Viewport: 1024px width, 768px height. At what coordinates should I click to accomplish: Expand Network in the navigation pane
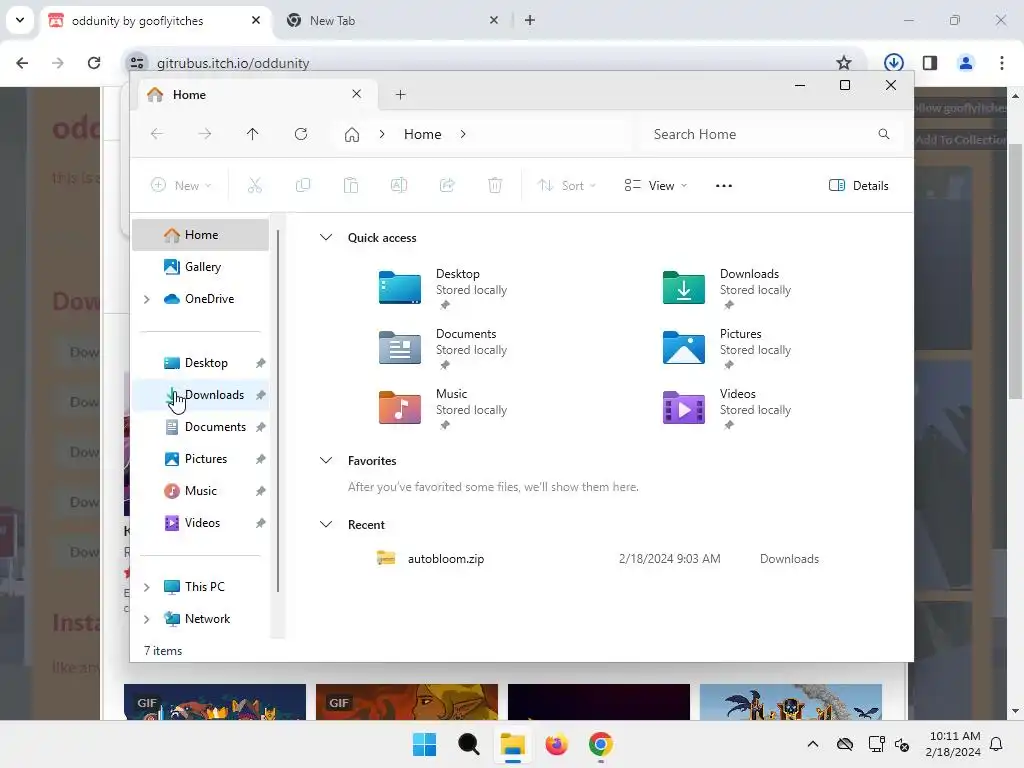pos(147,619)
